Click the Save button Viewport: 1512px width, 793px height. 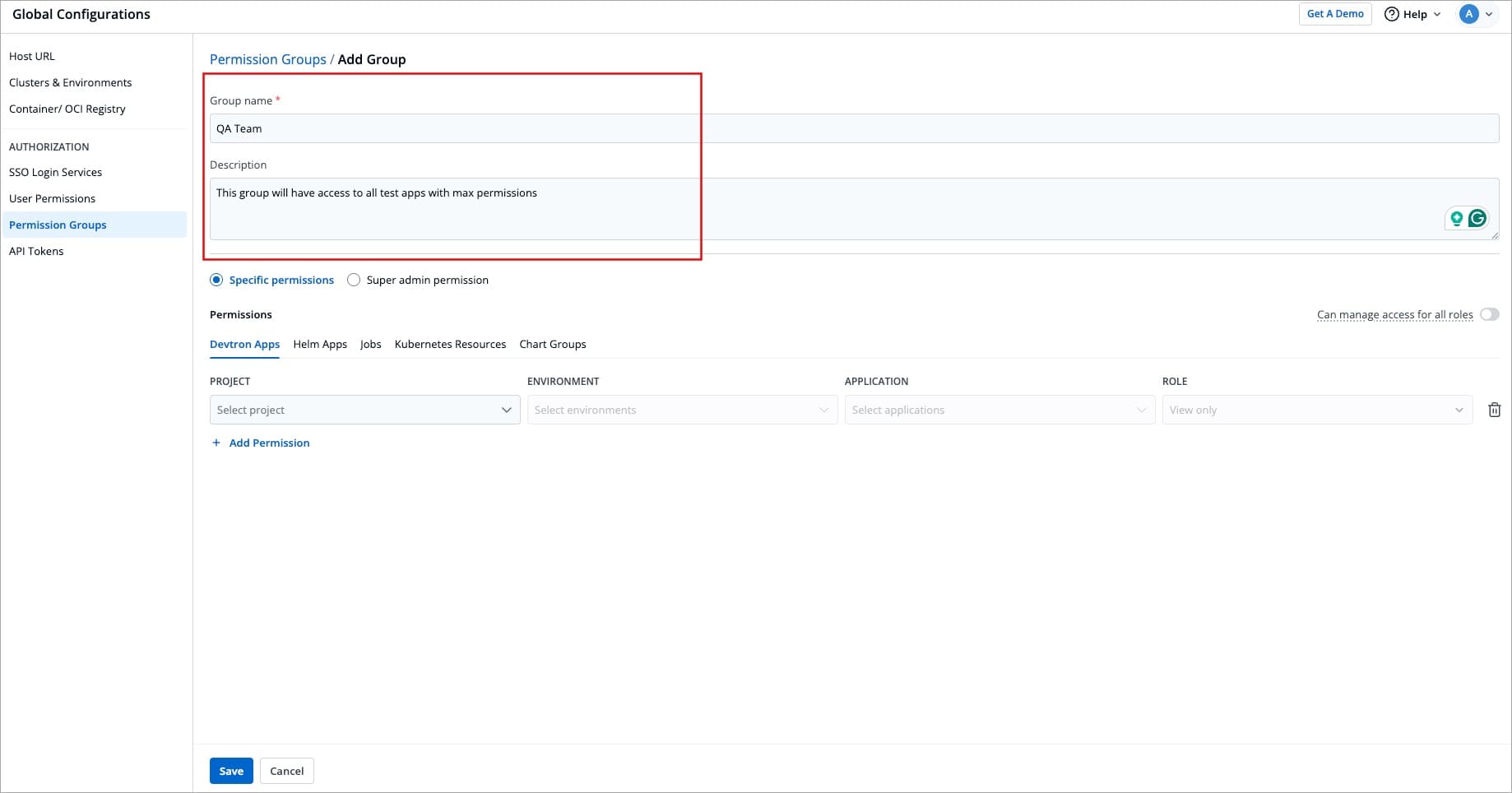231,771
